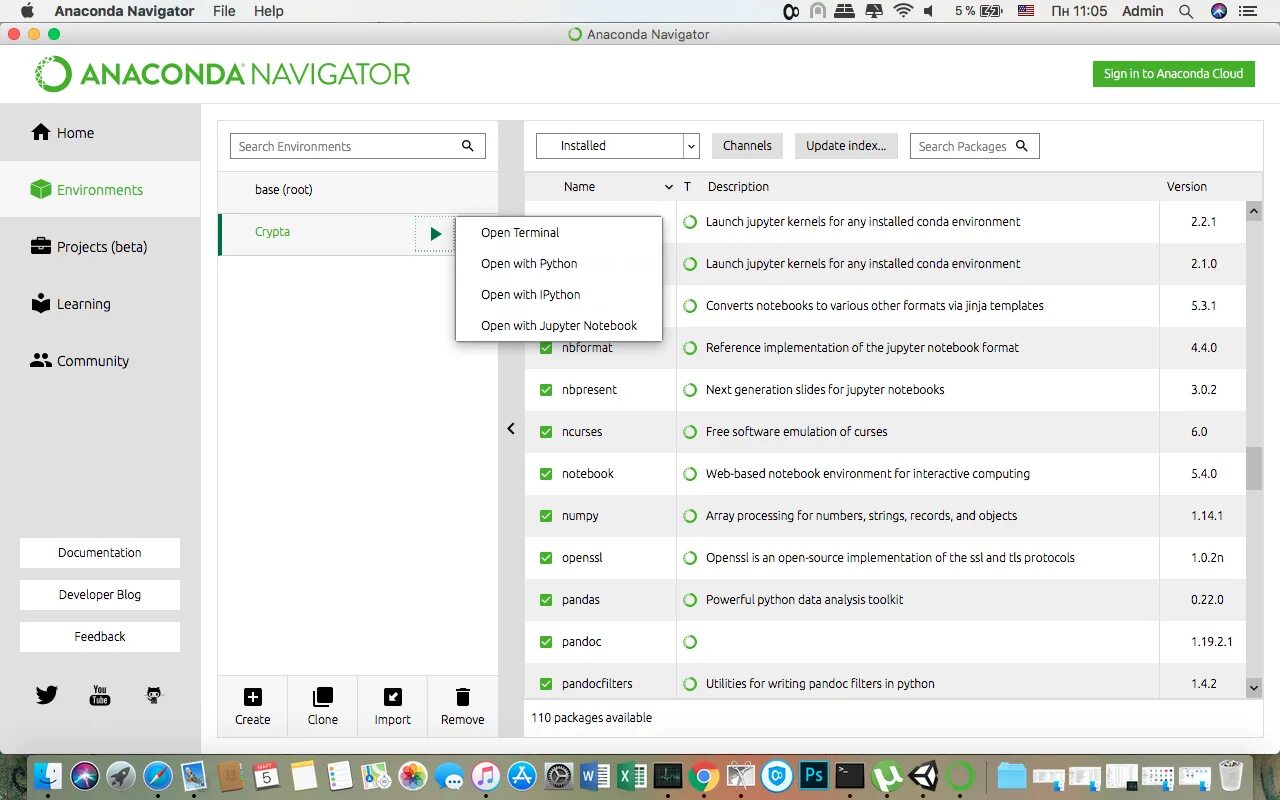Open the Anaconda YouTube link
Image resolution: width=1280 pixels, height=800 pixels.
pyautogui.click(x=100, y=695)
